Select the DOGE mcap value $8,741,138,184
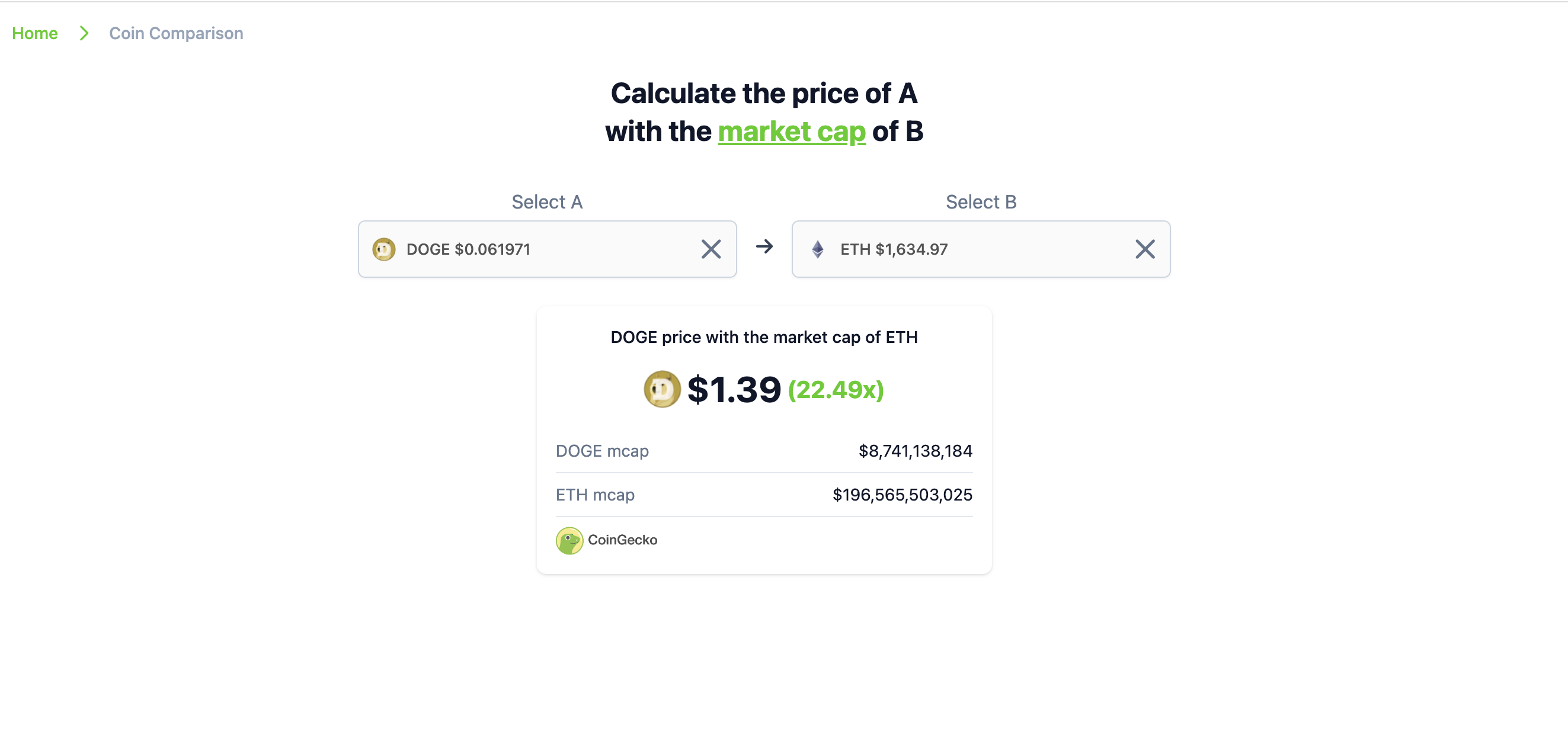1568x744 pixels. [x=915, y=451]
